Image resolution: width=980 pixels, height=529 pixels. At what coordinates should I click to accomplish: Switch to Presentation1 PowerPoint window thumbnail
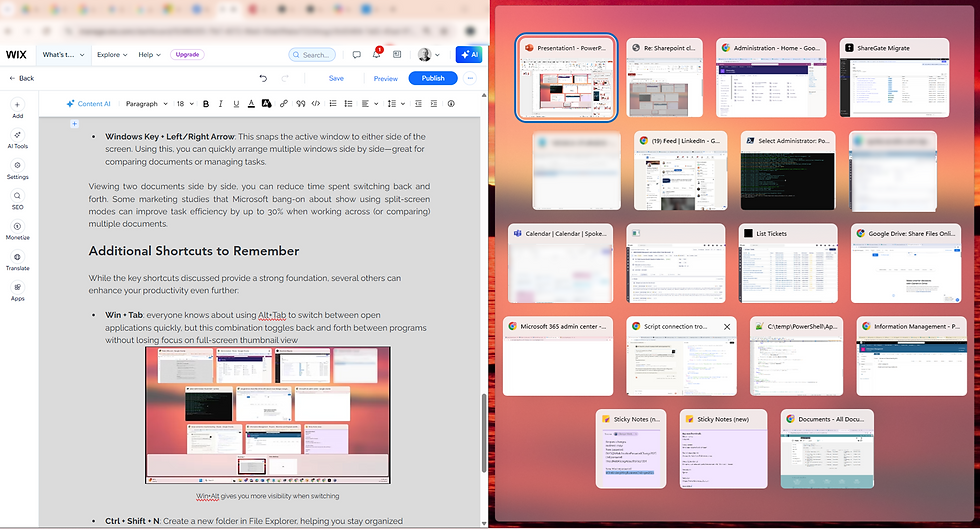coord(566,78)
